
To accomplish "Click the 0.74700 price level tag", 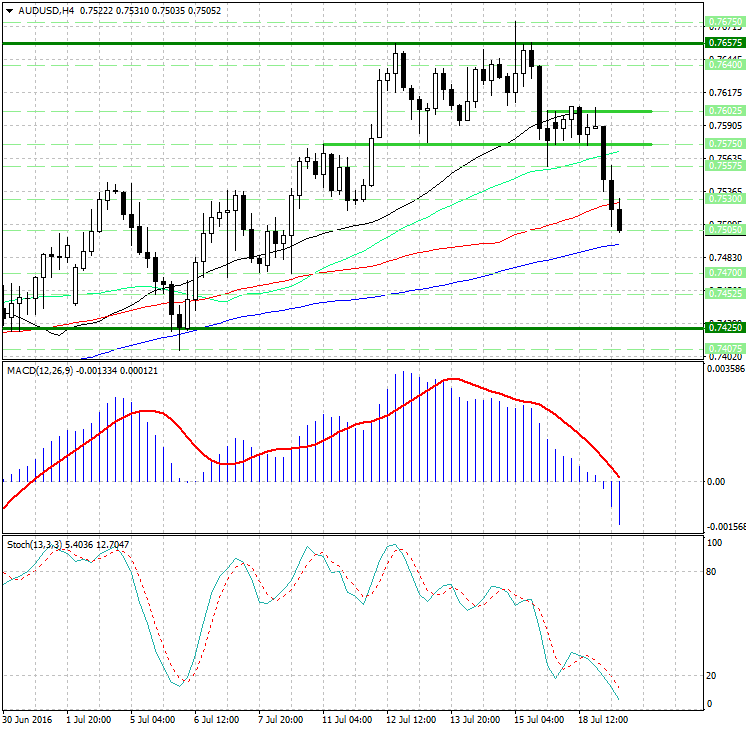I will [724, 272].
